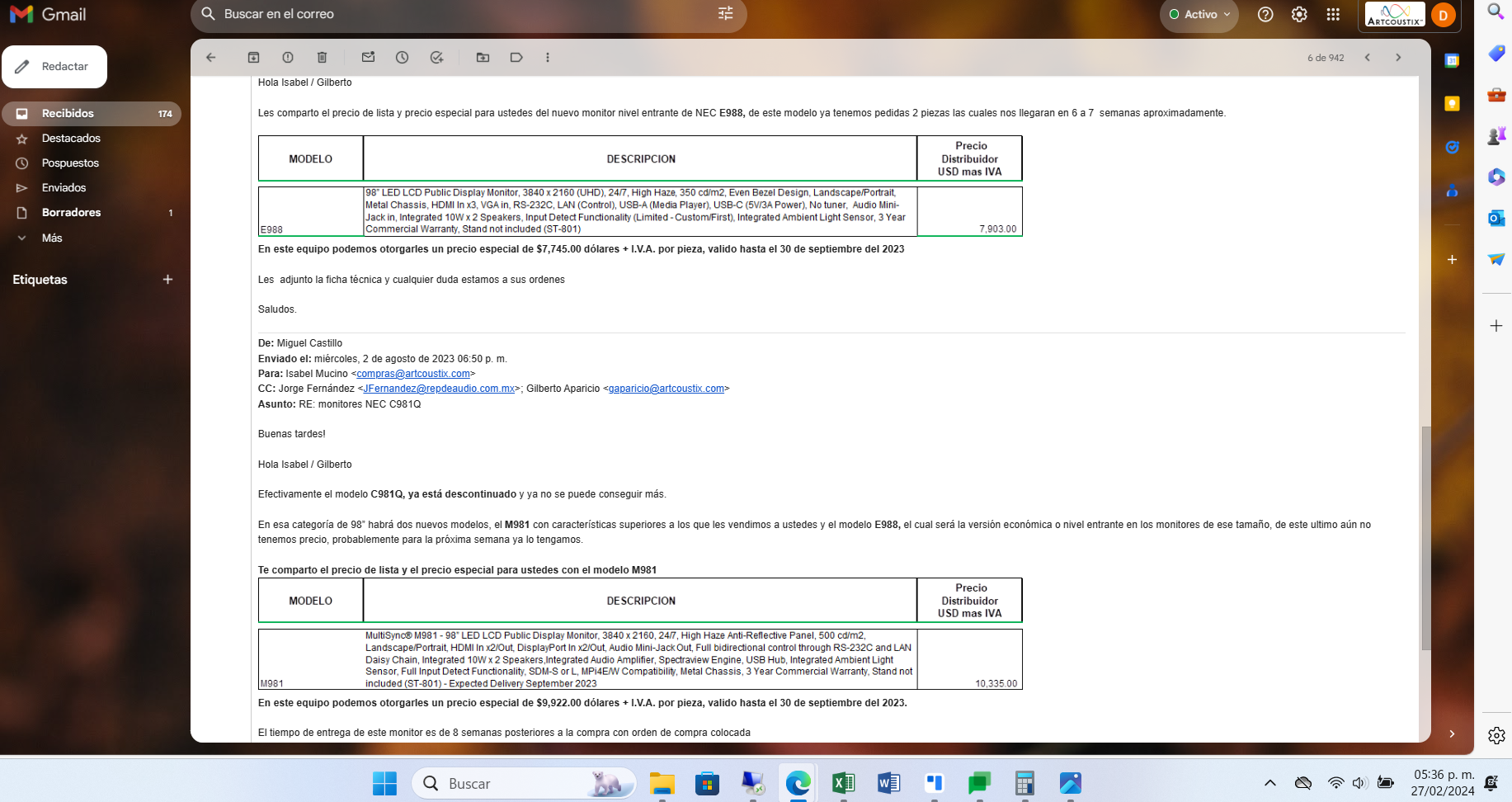The image size is (1512, 802).
Task: Open more actions three-dot menu
Action: pos(548,58)
